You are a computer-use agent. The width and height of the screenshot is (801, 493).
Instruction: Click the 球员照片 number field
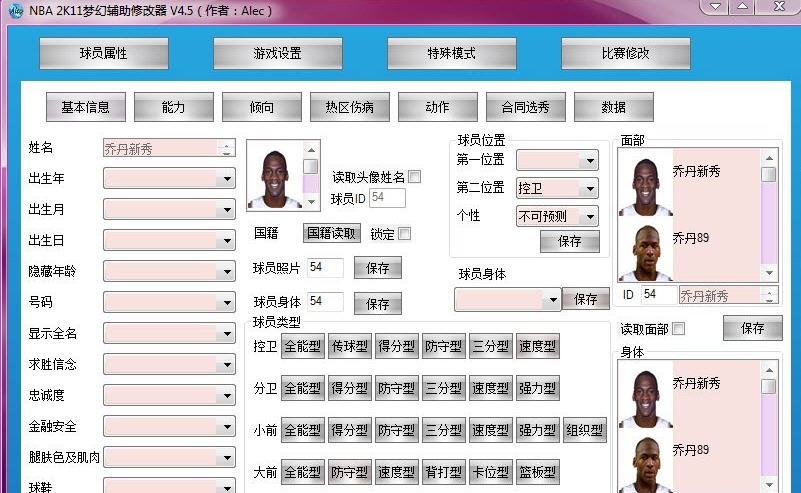(325, 268)
